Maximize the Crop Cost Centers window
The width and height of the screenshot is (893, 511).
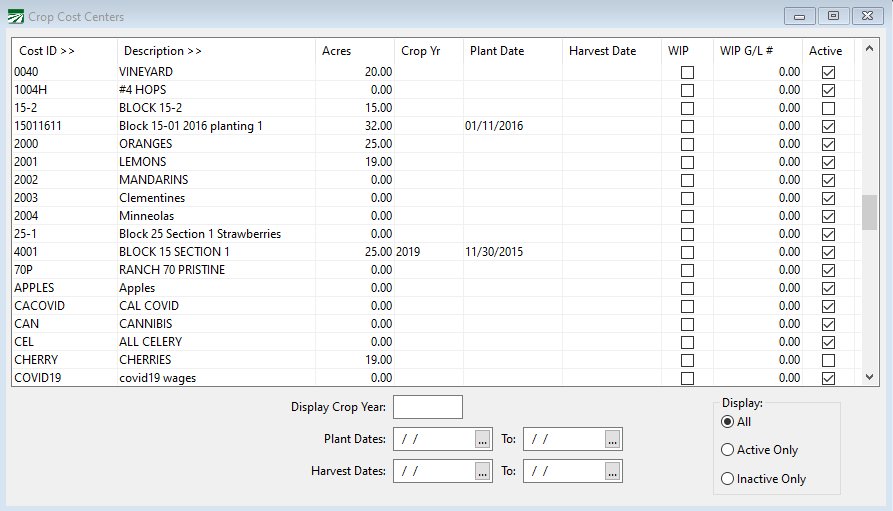coord(832,16)
